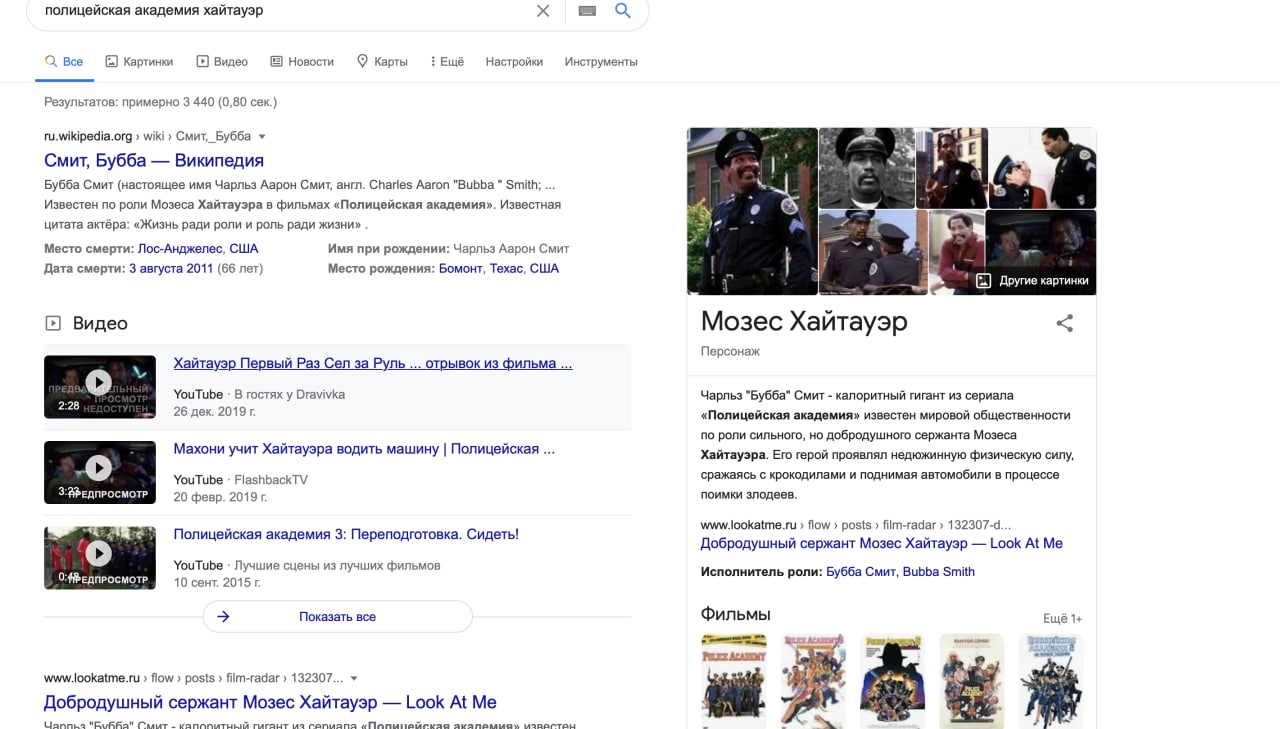
Task: Click the blue magnifier search icon
Action: pos(623,11)
